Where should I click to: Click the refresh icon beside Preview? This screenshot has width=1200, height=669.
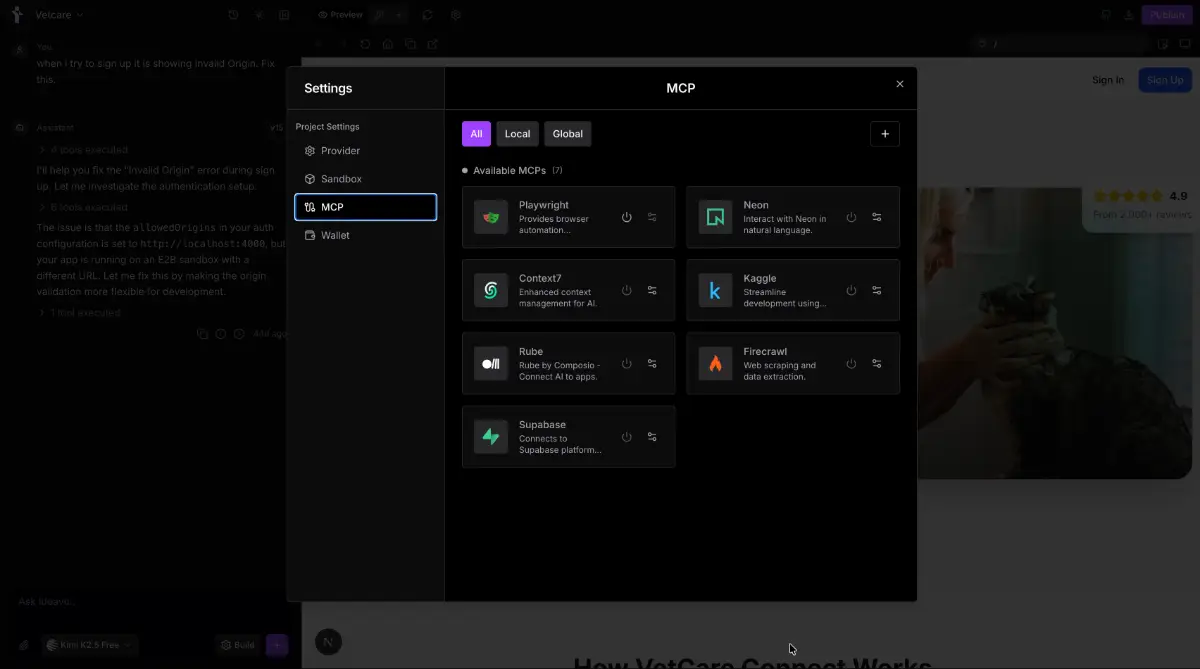pos(428,15)
